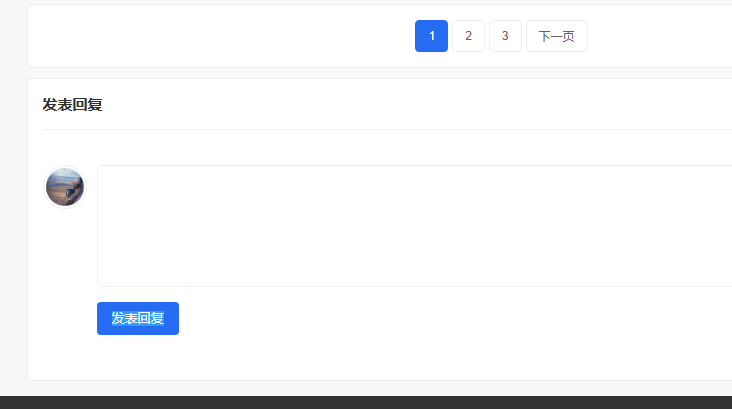Select the highlighted page 1 button
732x409 pixels.
click(x=431, y=36)
